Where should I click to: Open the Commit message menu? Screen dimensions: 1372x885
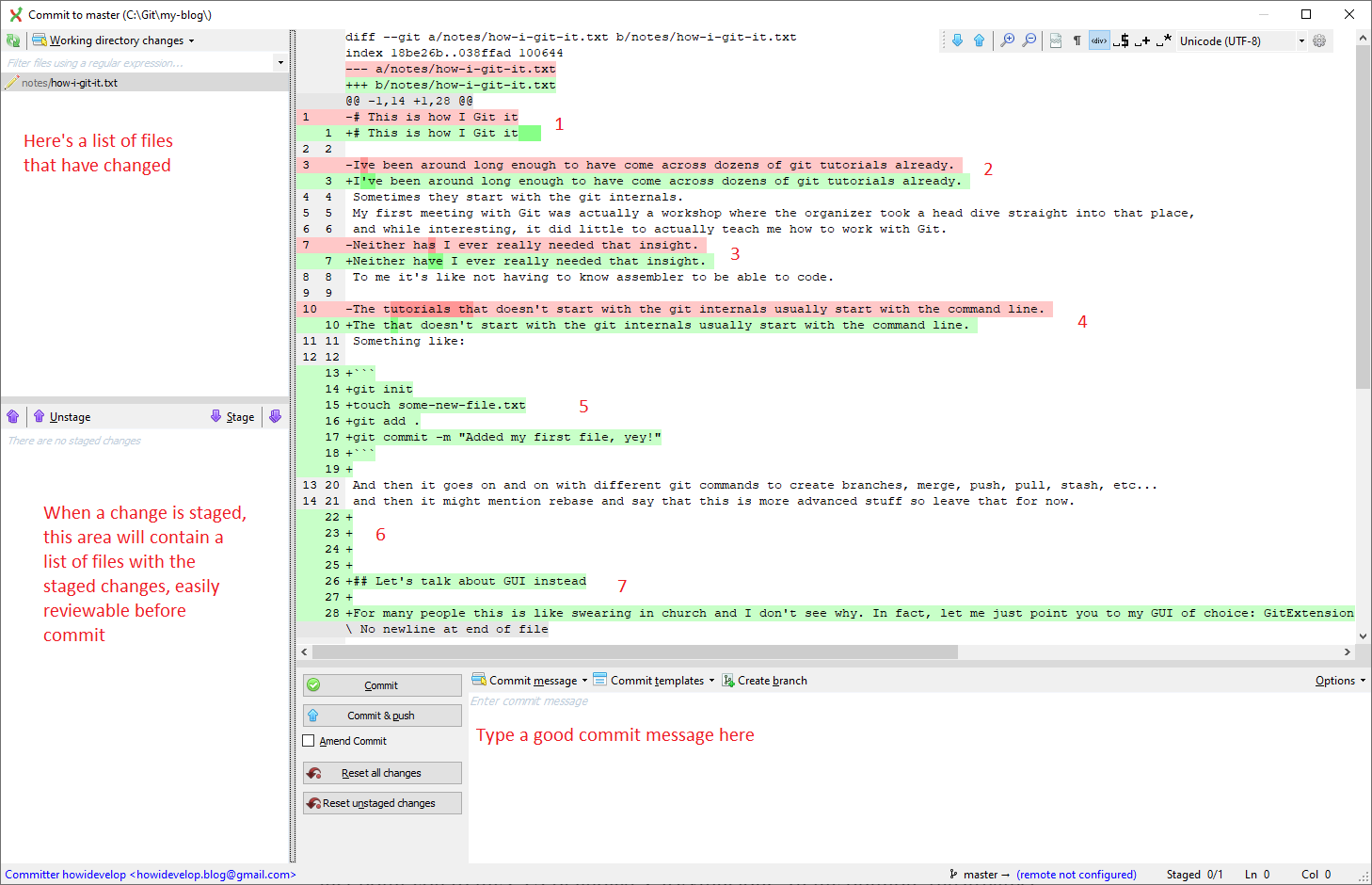tap(529, 680)
